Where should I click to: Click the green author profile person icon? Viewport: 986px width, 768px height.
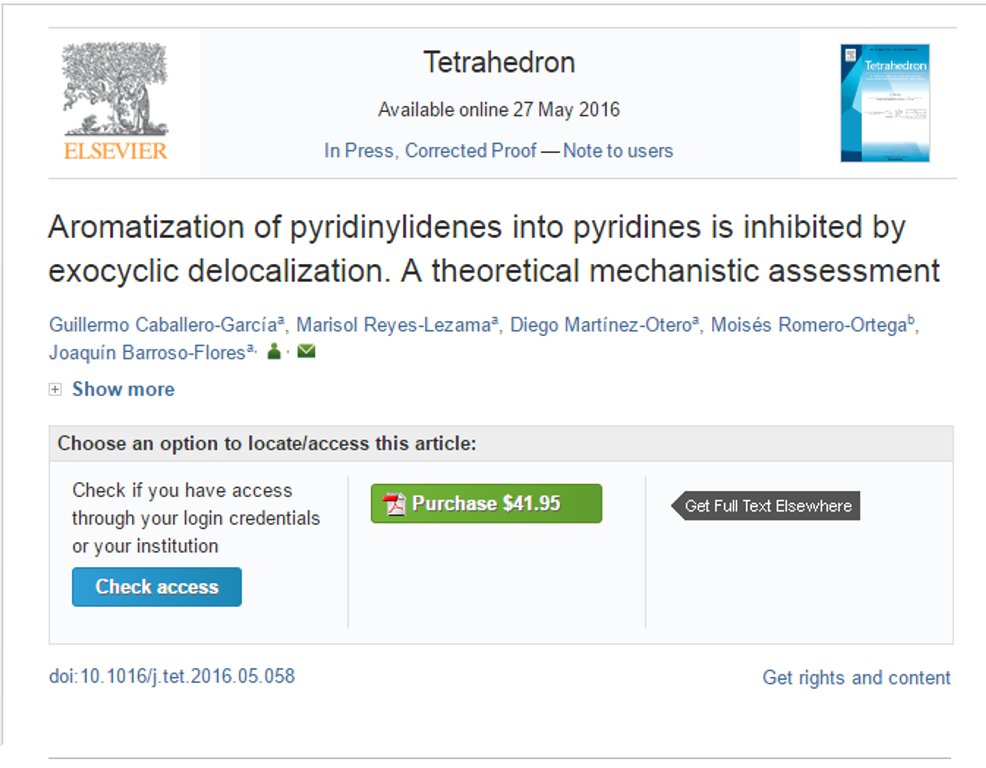pos(274,351)
